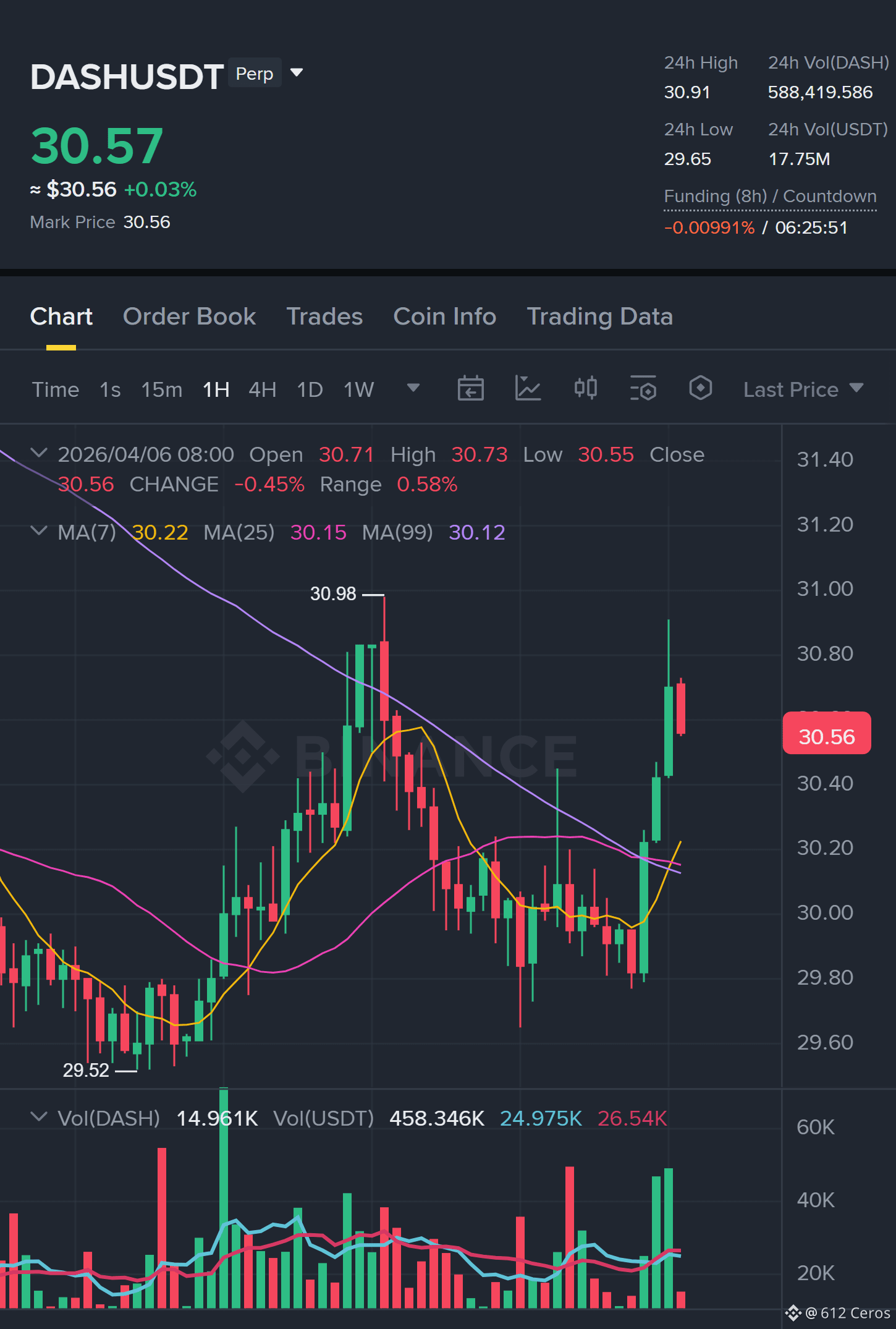Image resolution: width=896 pixels, height=1329 pixels.
Task: Open the more time intervals dropdown arrow
Action: 413,388
